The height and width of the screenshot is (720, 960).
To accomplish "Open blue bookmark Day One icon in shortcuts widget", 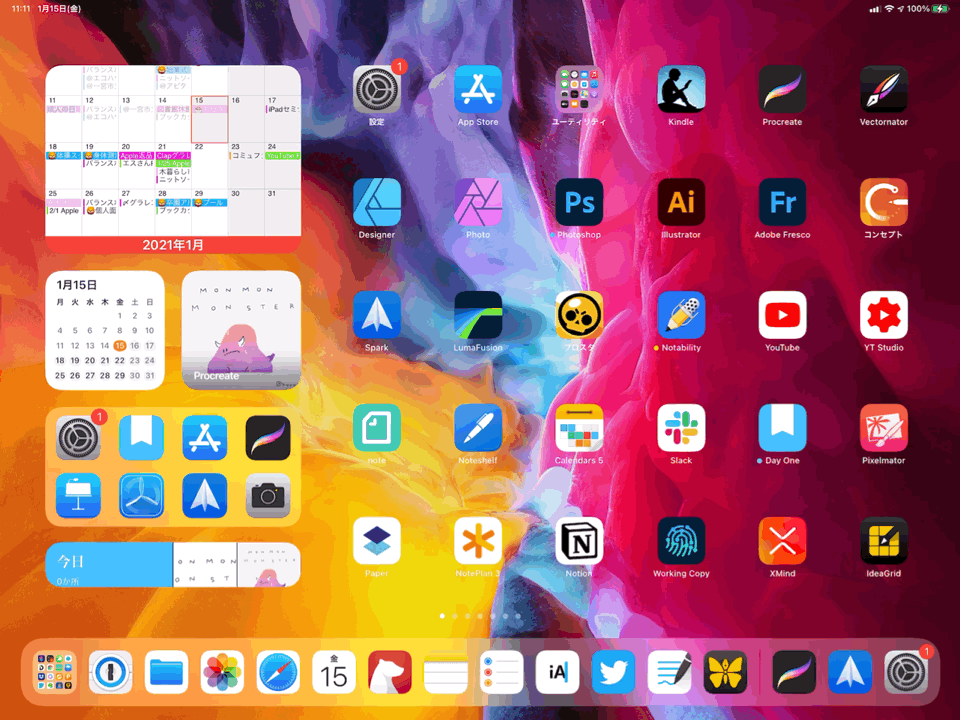I will (x=141, y=438).
